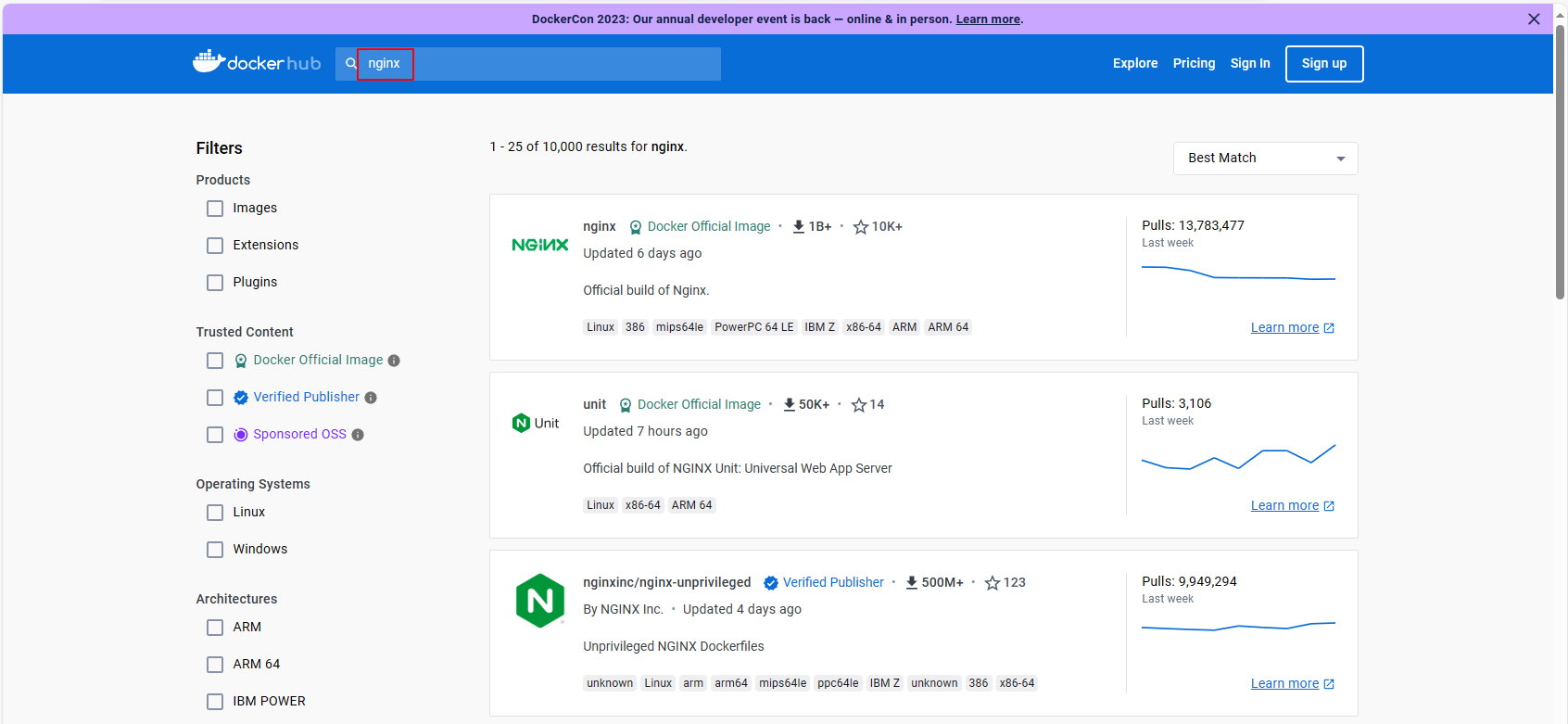Click the download icon next to 500M+
Viewport: 1568px width, 724px height.
pyautogui.click(x=912, y=582)
